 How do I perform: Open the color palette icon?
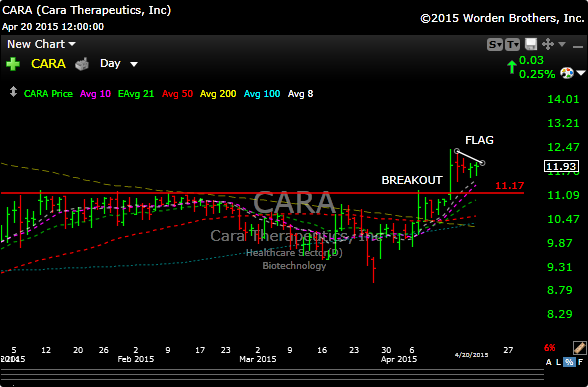coord(567,73)
